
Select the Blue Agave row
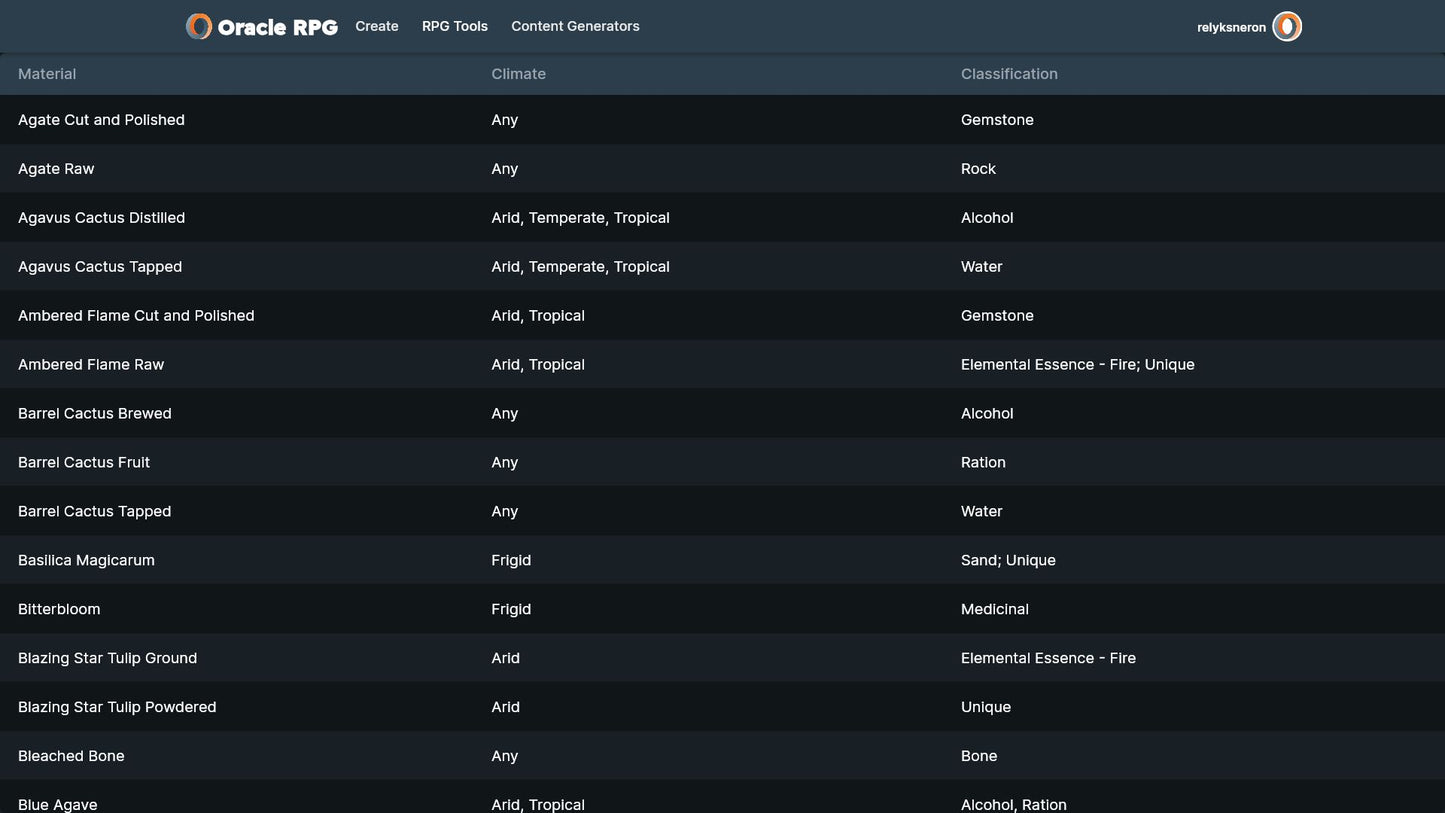pos(58,803)
